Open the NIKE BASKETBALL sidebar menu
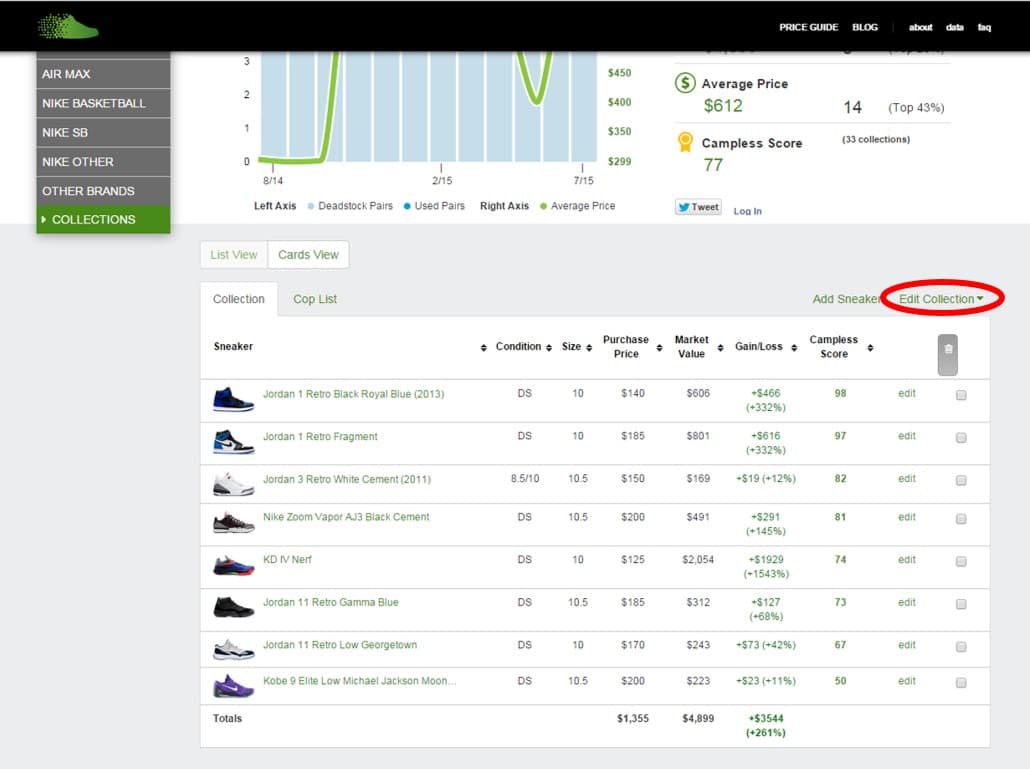The image size is (1030, 769). click(x=103, y=103)
